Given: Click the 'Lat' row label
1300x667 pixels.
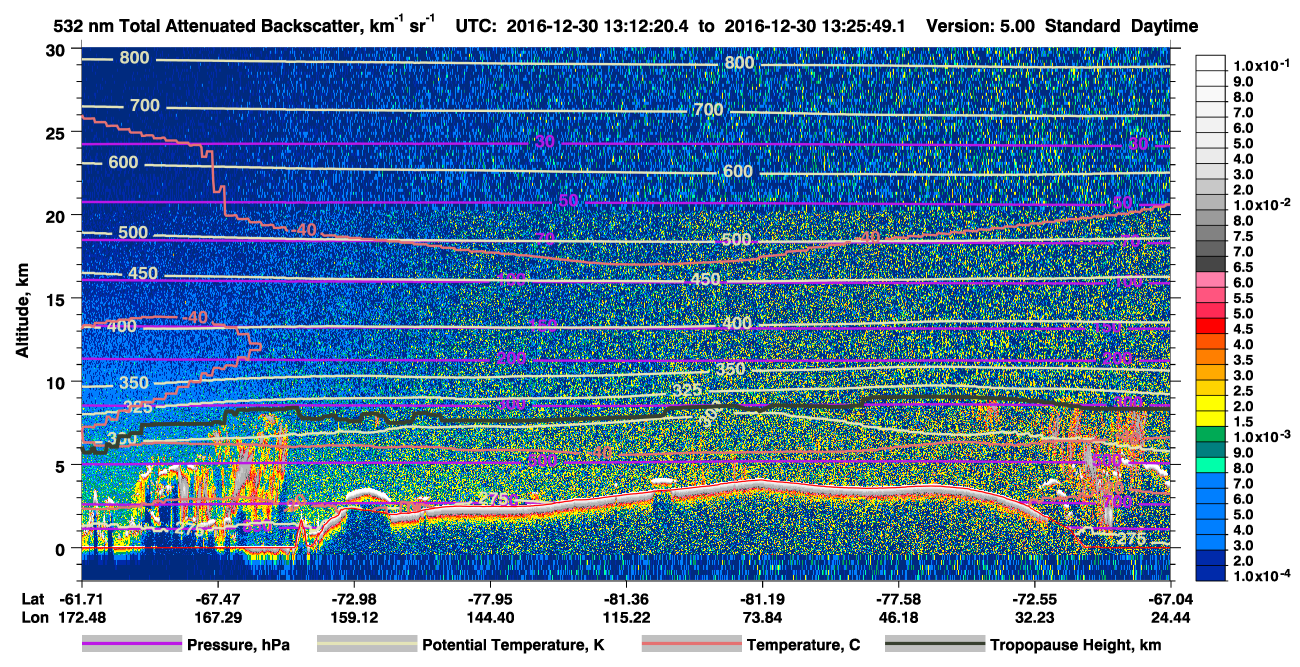Looking at the screenshot, I should pyautogui.click(x=32, y=600).
